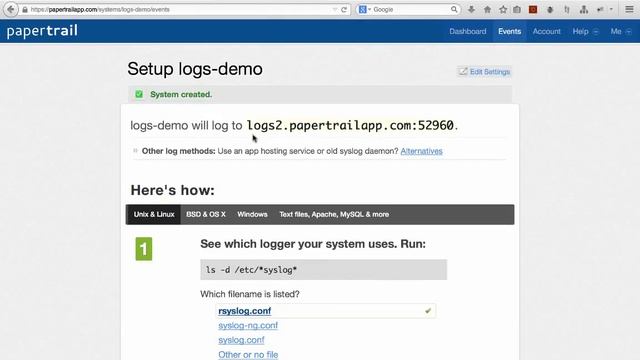640x360 pixels.
Task: Open the Alternatives link
Action: pyautogui.click(x=421, y=151)
